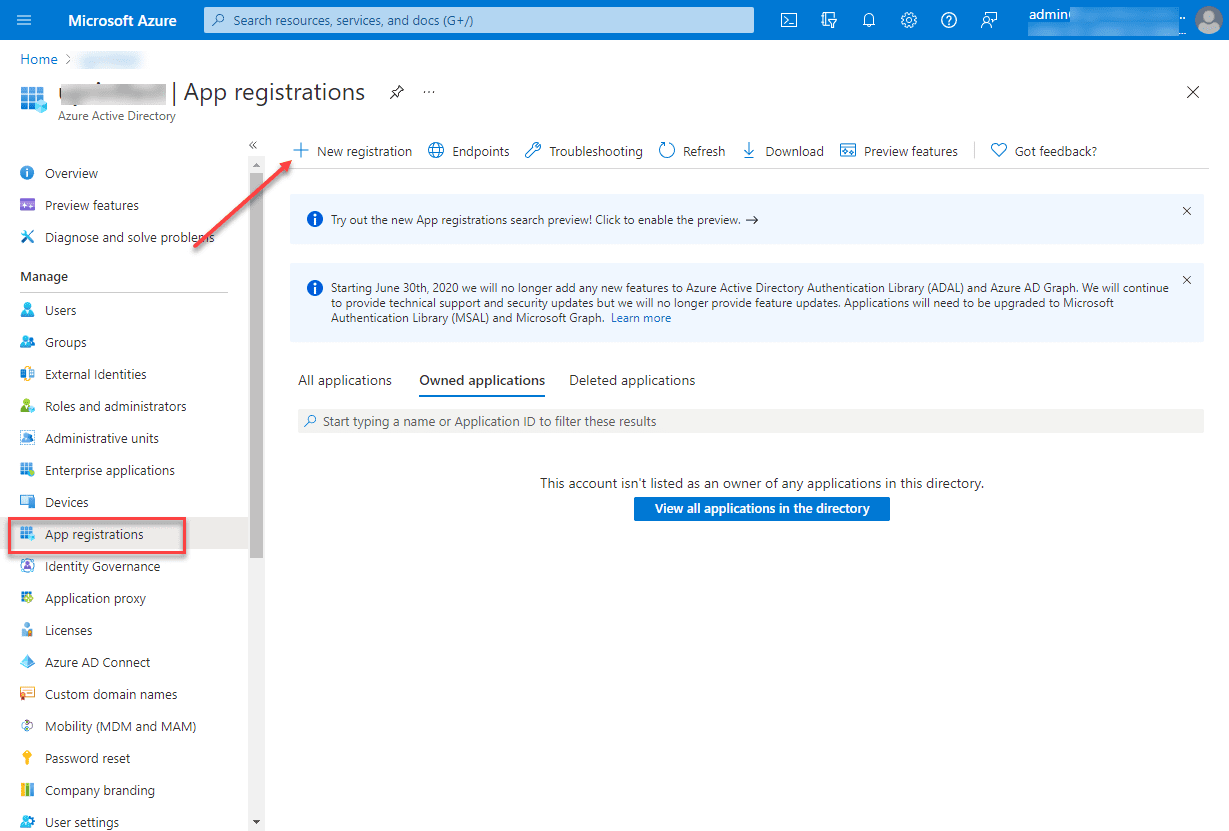Open the Directory and subscription filter icon
Image resolution: width=1229 pixels, height=831 pixels.
tap(828, 20)
